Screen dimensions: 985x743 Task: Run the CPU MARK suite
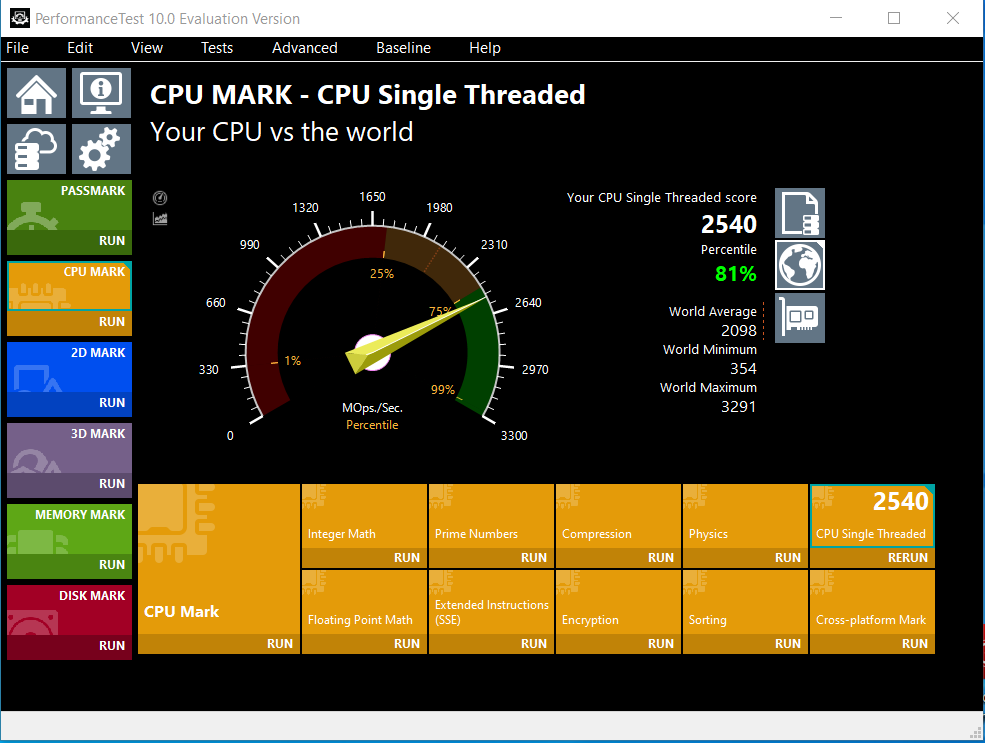coord(70,322)
